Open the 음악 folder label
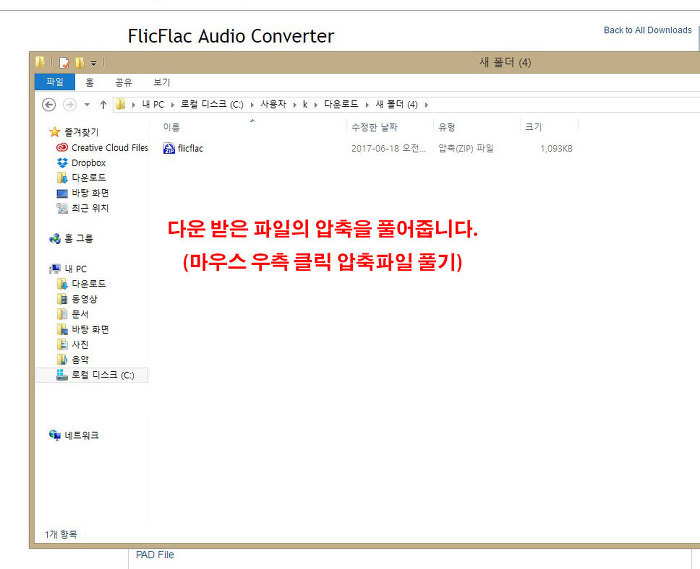Viewport: 700px width, 569px height. click(80, 360)
